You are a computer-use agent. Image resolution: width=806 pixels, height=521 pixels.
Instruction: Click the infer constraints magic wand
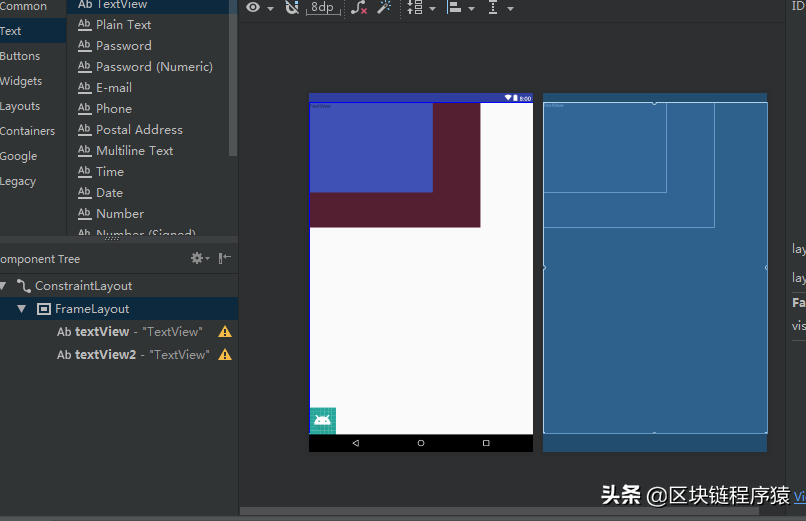click(x=384, y=7)
